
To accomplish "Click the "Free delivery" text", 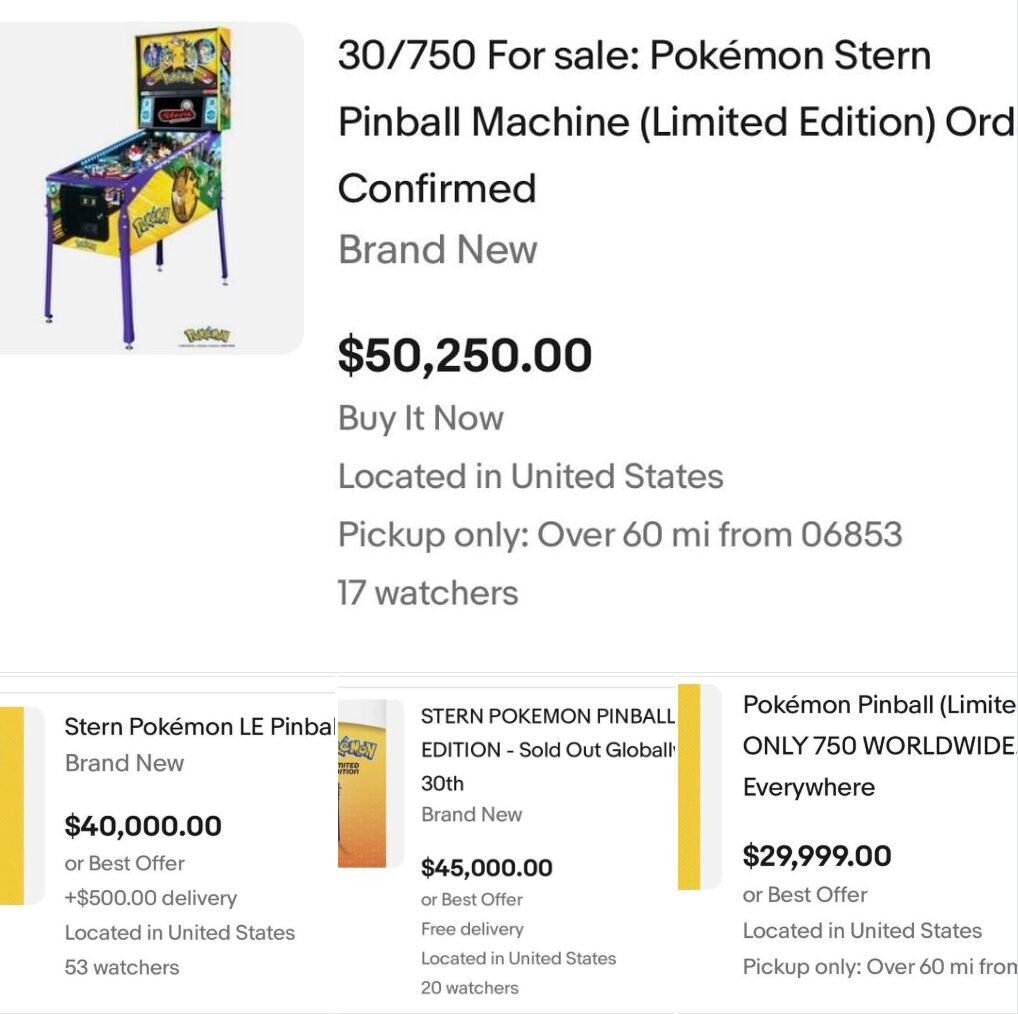I will (x=472, y=929).
